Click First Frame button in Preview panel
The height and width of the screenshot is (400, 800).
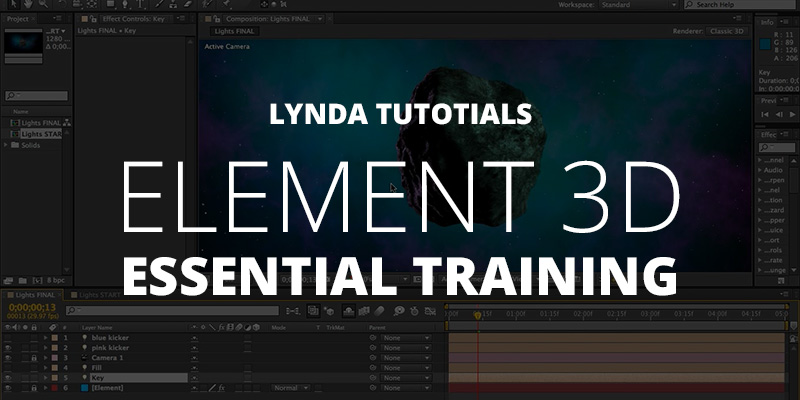pos(765,114)
